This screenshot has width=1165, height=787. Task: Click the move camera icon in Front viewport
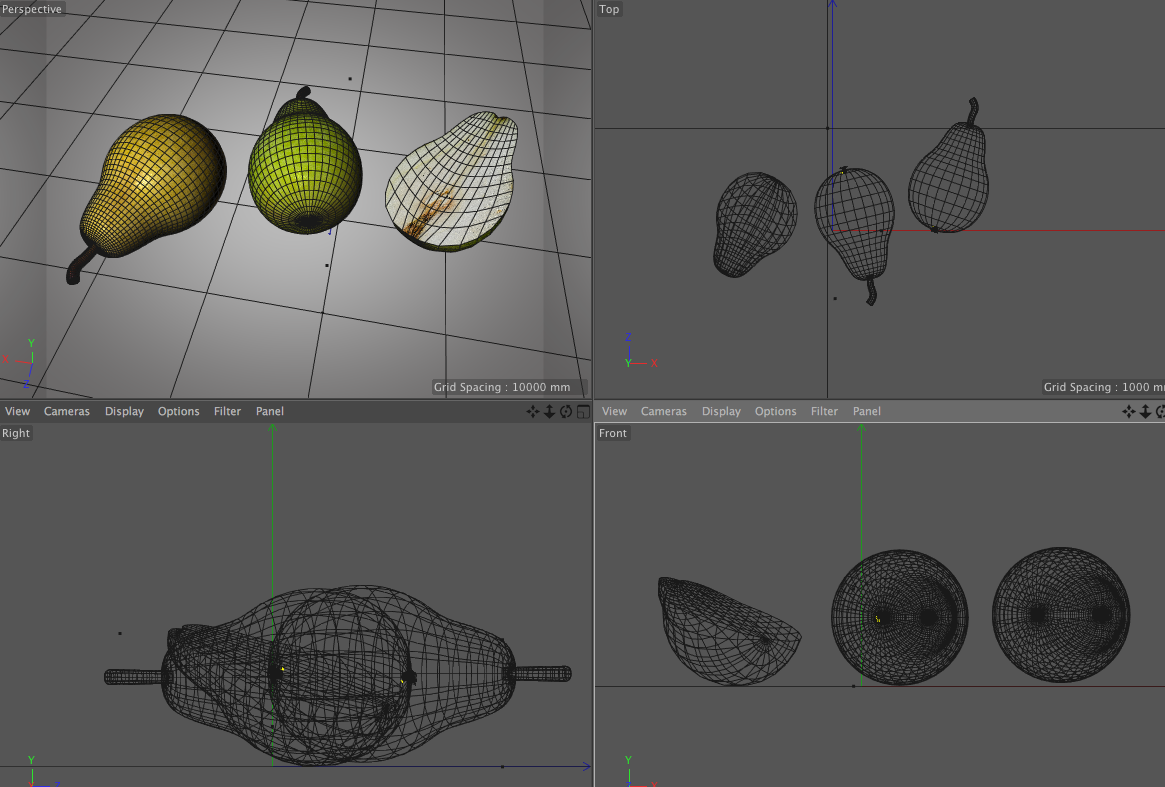tap(1129, 411)
